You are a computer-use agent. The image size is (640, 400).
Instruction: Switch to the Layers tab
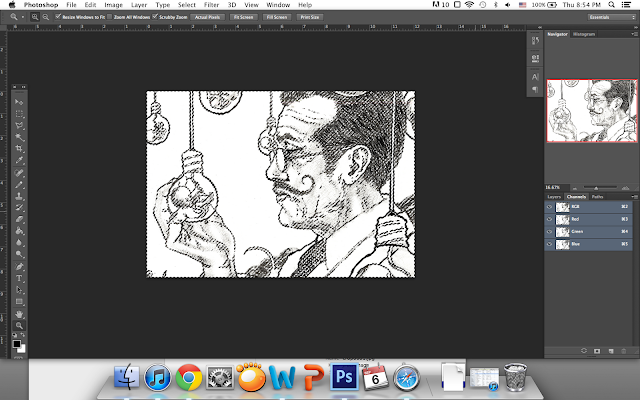(554, 197)
